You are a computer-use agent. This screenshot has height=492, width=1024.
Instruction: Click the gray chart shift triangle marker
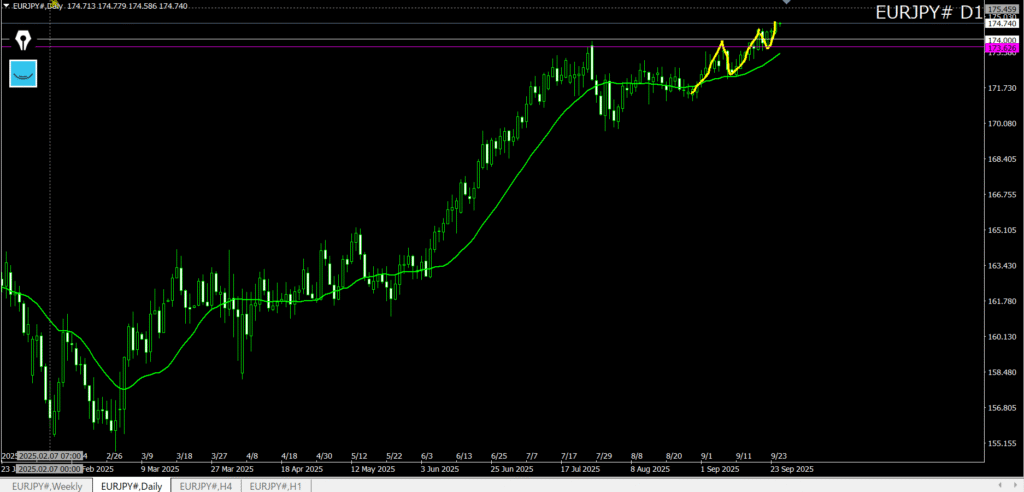pyautogui.click(x=786, y=3)
